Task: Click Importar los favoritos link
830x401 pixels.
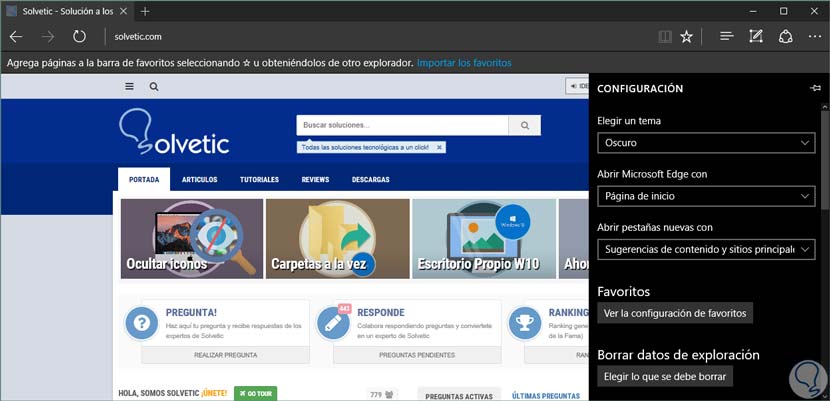Action: coord(464,63)
